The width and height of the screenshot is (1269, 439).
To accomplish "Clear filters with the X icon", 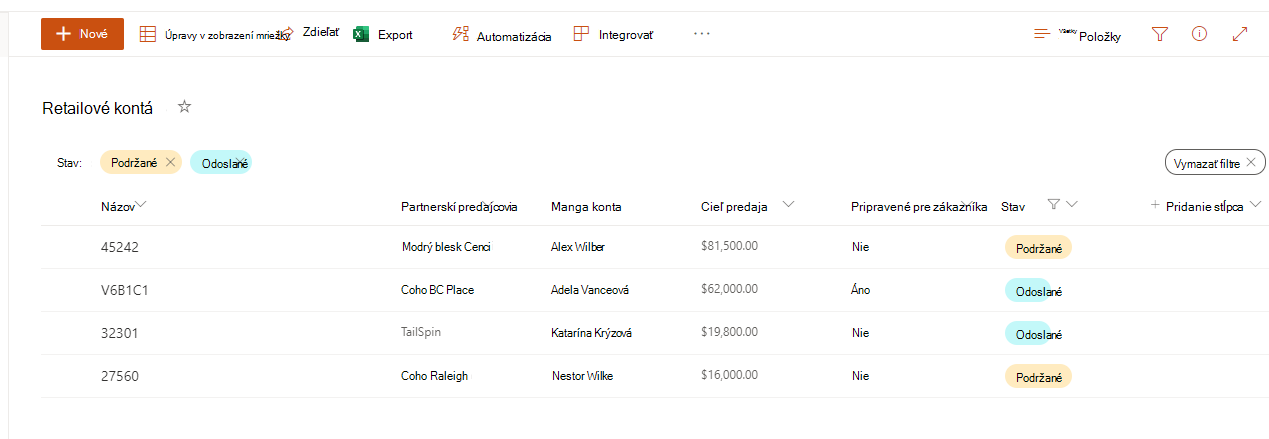I will (1250, 162).
